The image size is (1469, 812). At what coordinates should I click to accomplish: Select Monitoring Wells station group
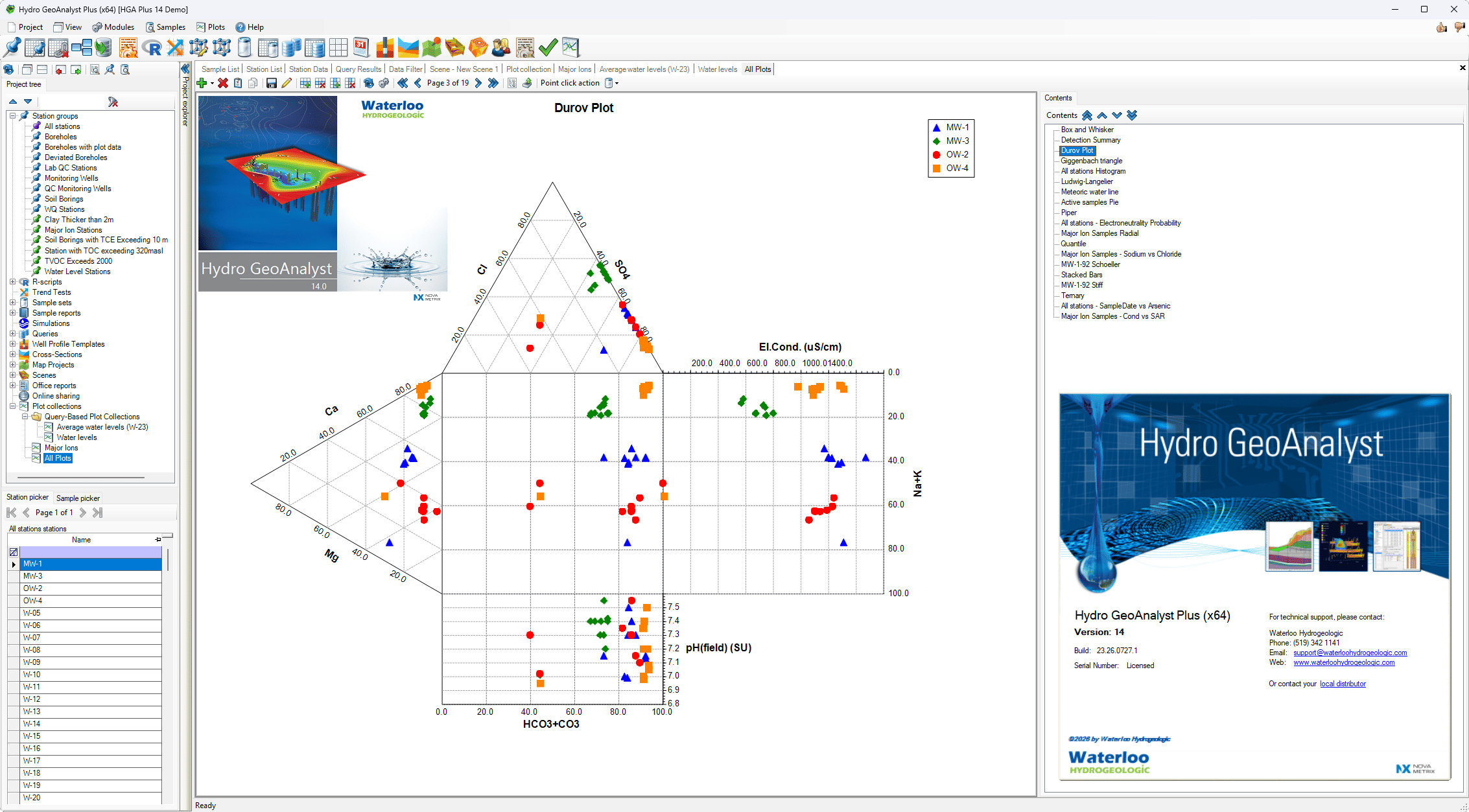[x=71, y=178]
